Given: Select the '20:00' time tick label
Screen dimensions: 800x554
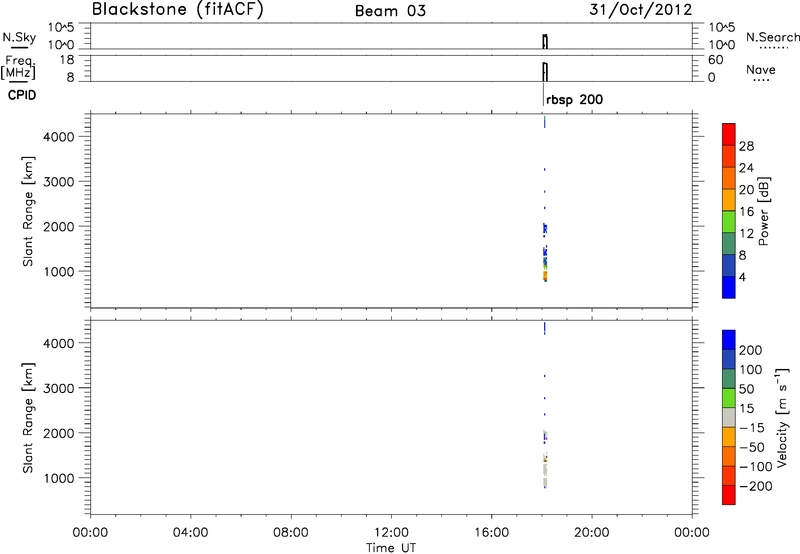Looking at the screenshot, I should [x=591, y=533].
